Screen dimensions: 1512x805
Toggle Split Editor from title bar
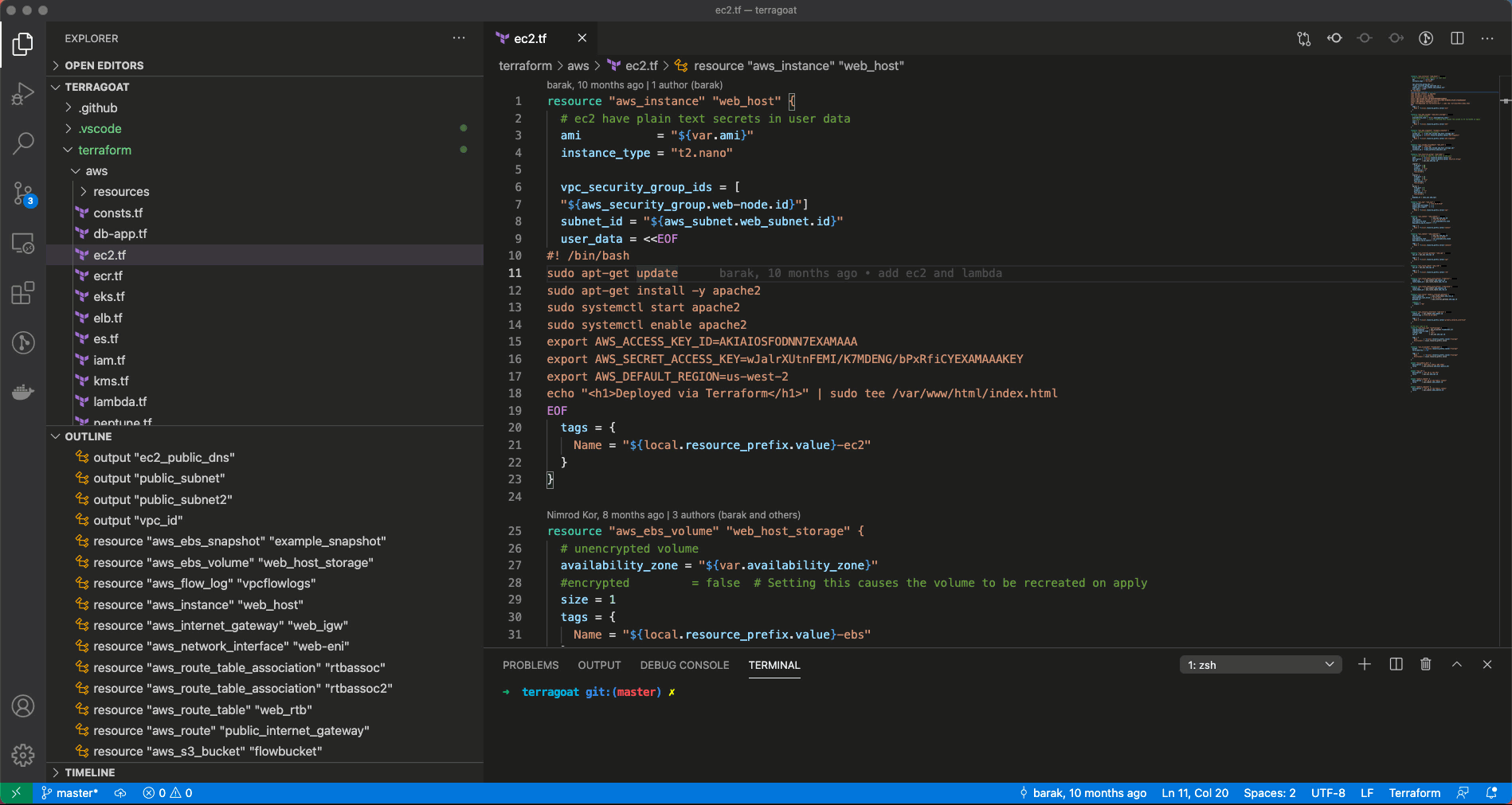click(1459, 37)
